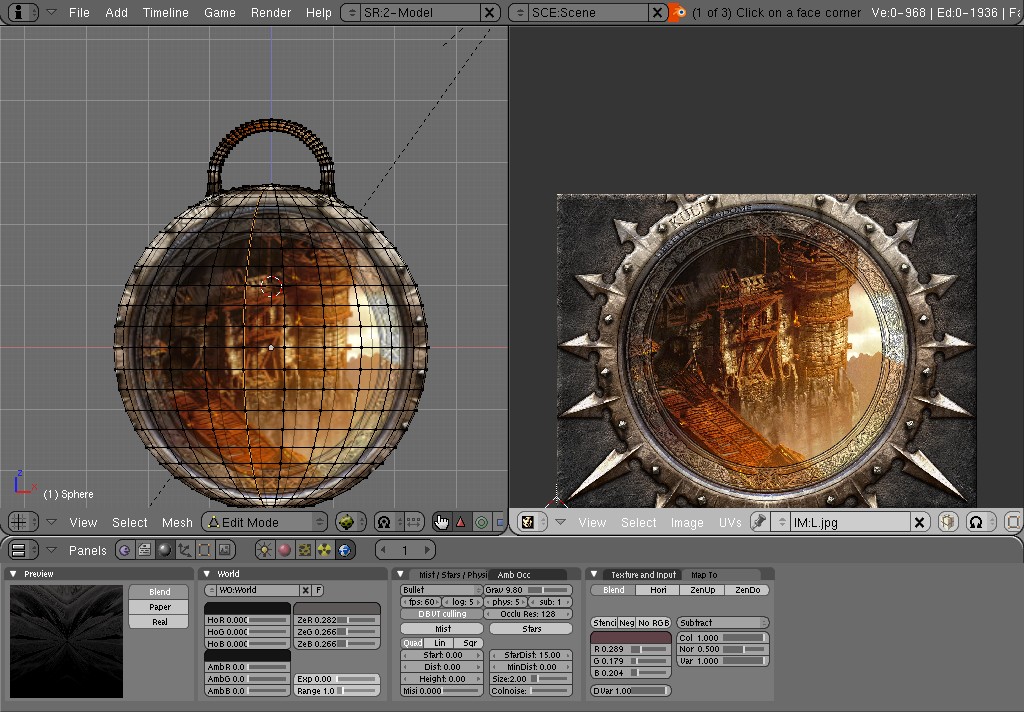Select the rotate manipulator ring icon
1024x712 pixels.
tap(481, 522)
